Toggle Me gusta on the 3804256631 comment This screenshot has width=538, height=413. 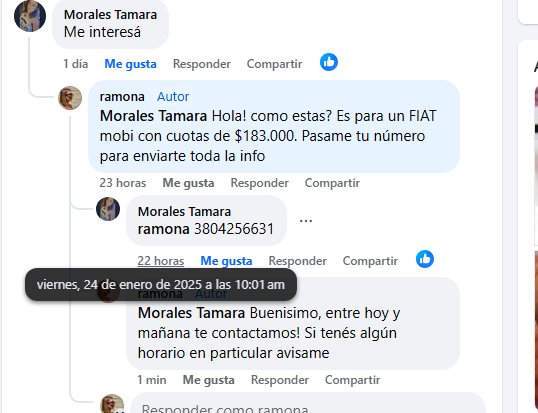(226, 261)
